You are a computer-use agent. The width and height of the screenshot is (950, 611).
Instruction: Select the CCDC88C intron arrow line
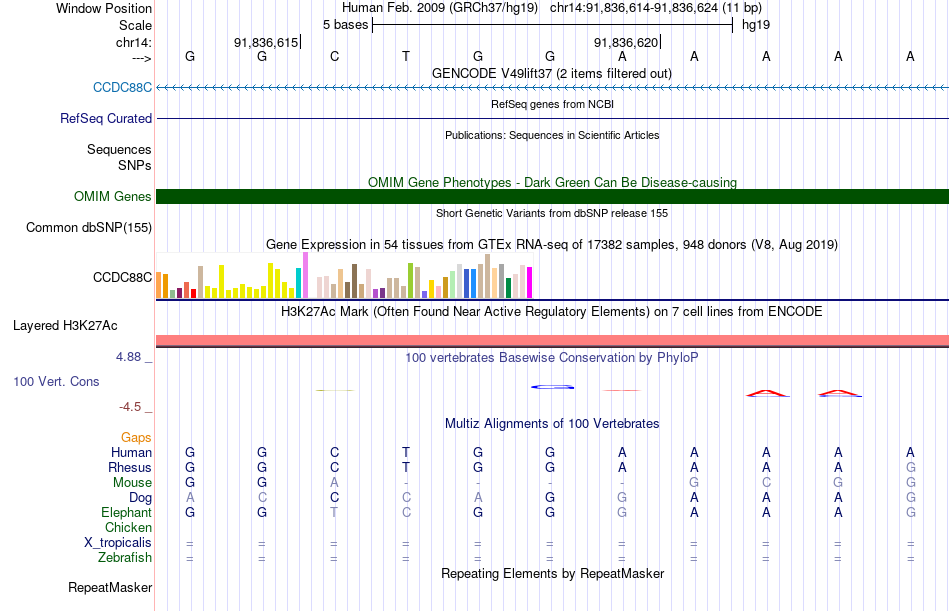click(x=553, y=88)
